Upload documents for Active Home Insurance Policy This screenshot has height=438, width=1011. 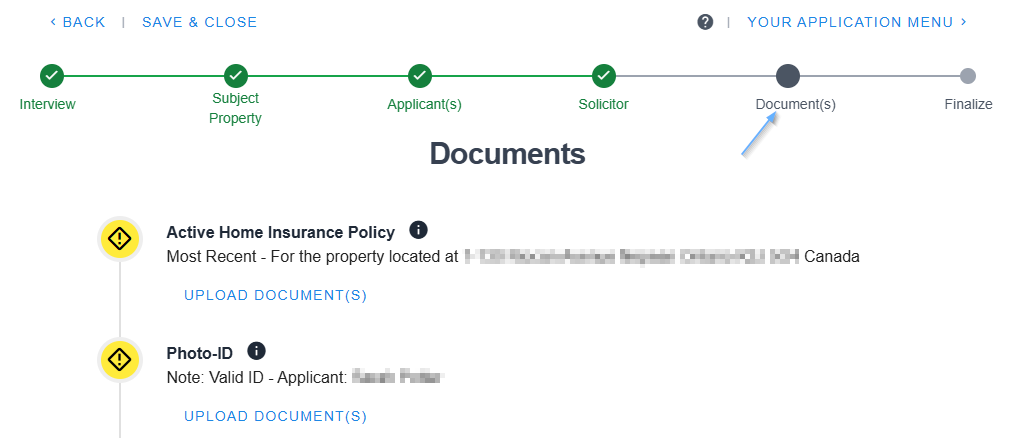(x=276, y=295)
